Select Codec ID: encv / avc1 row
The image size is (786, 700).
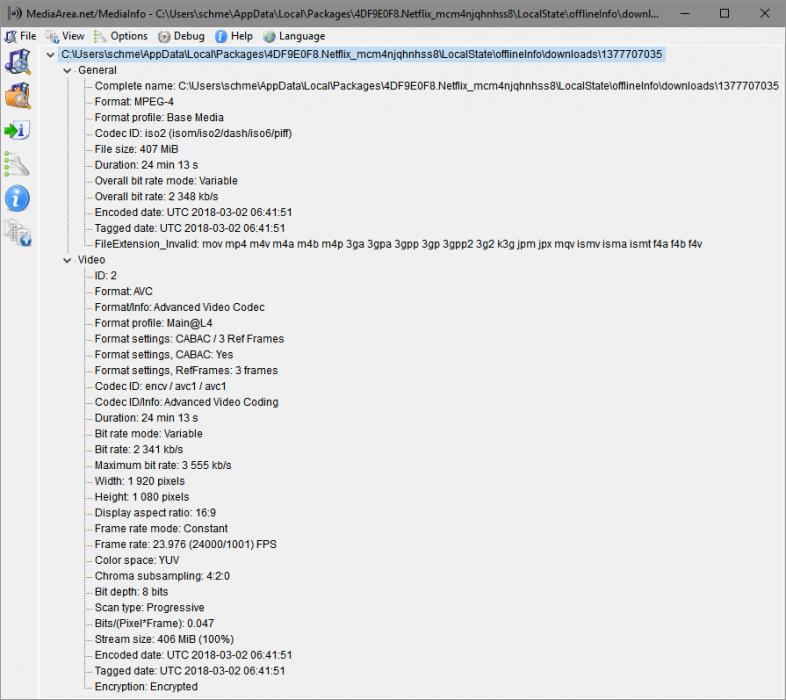(x=160, y=386)
